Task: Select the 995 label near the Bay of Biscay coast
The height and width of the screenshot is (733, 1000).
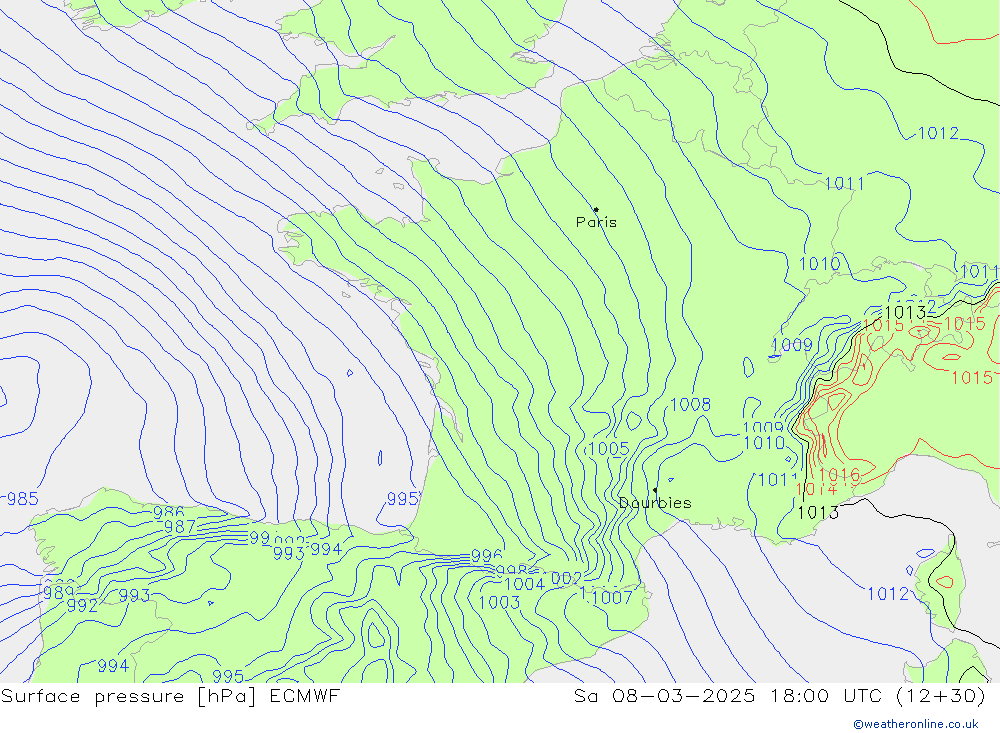Action: [403, 499]
